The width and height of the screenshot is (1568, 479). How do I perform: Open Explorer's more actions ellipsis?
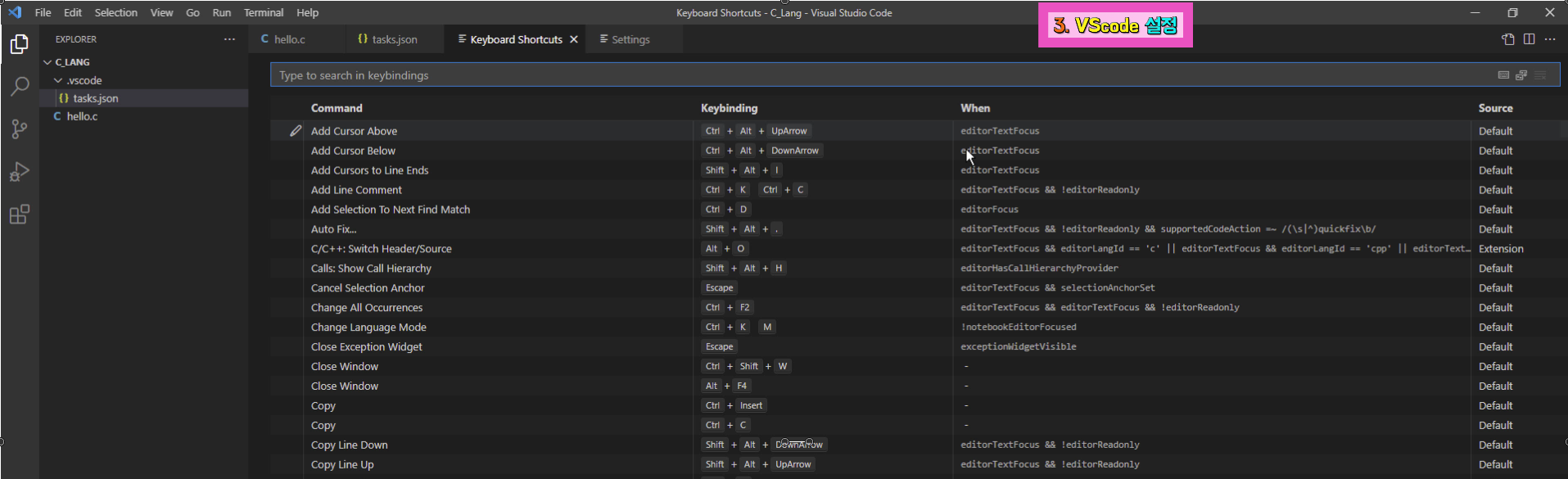[229, 39]
